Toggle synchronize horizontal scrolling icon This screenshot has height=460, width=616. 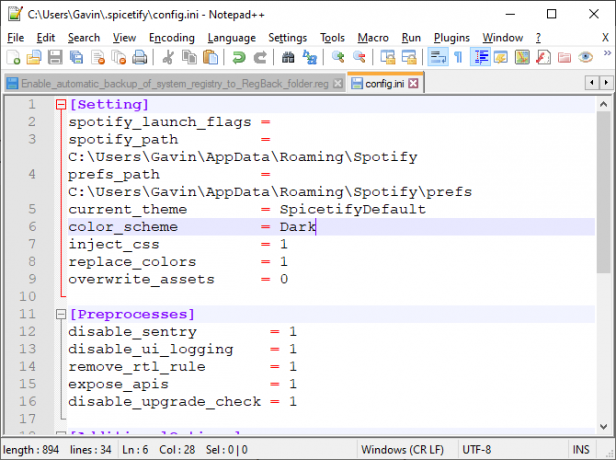pos(409,57)
